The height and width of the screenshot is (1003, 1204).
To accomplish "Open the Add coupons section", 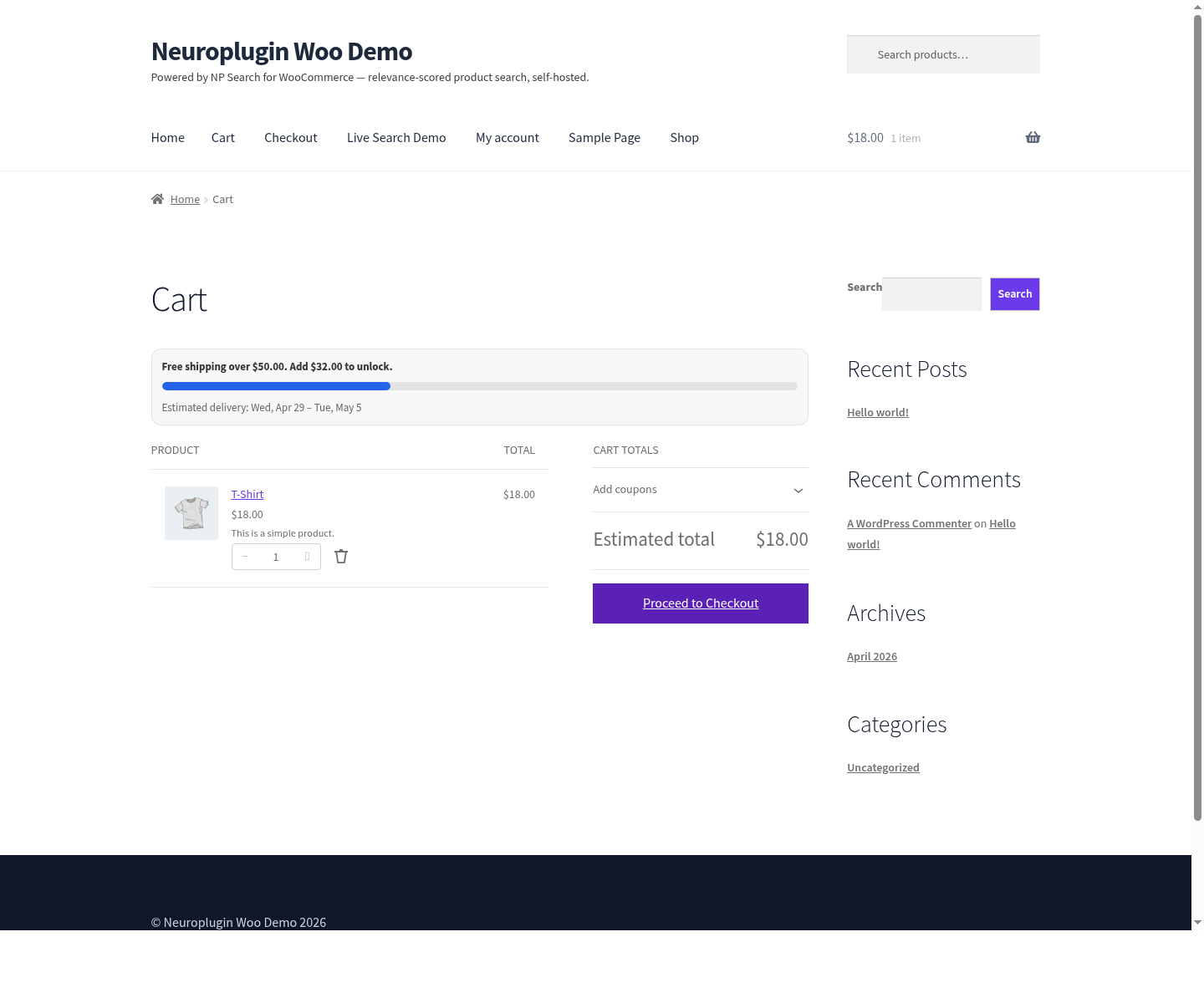I will tap(701, 490).
